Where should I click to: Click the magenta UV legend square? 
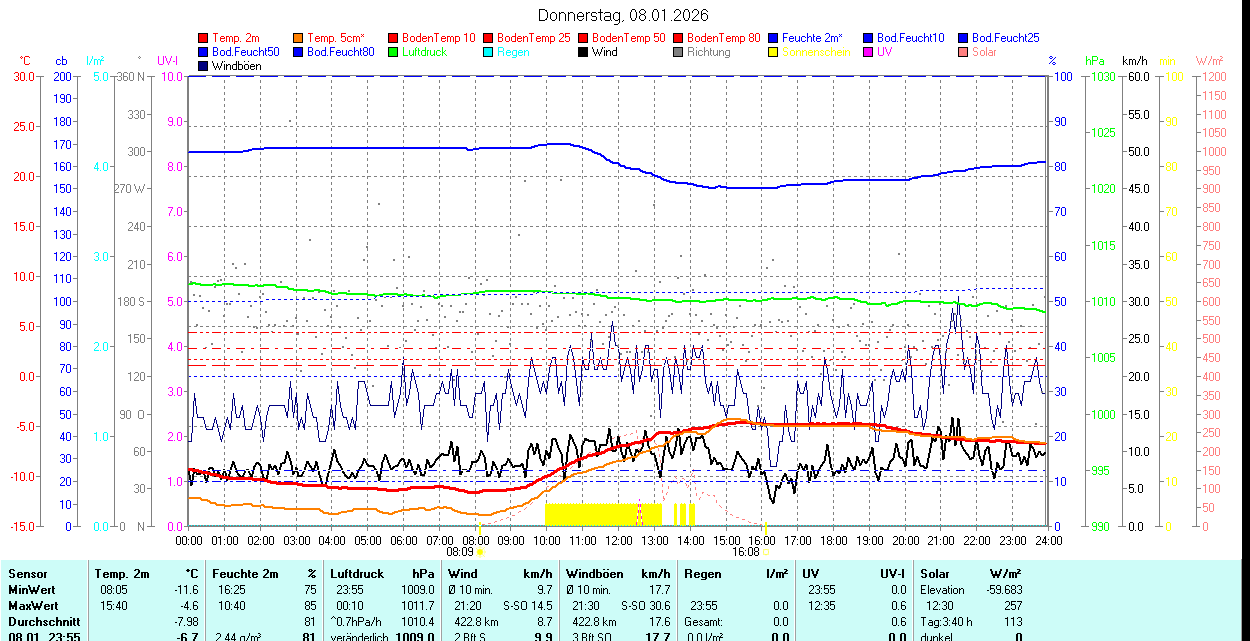coord(868,52)
